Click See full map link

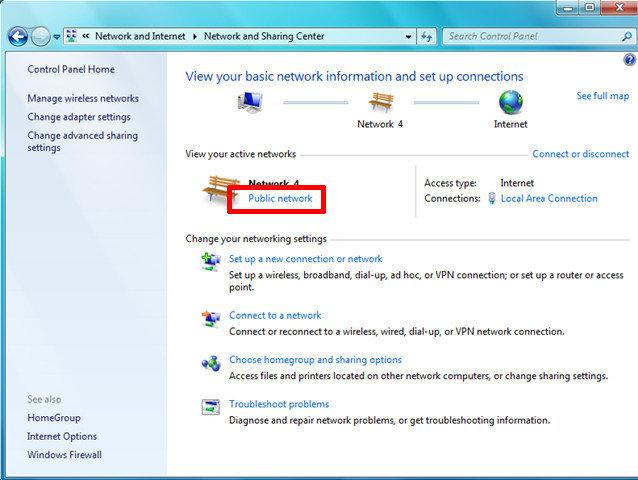tap(603, 96)
